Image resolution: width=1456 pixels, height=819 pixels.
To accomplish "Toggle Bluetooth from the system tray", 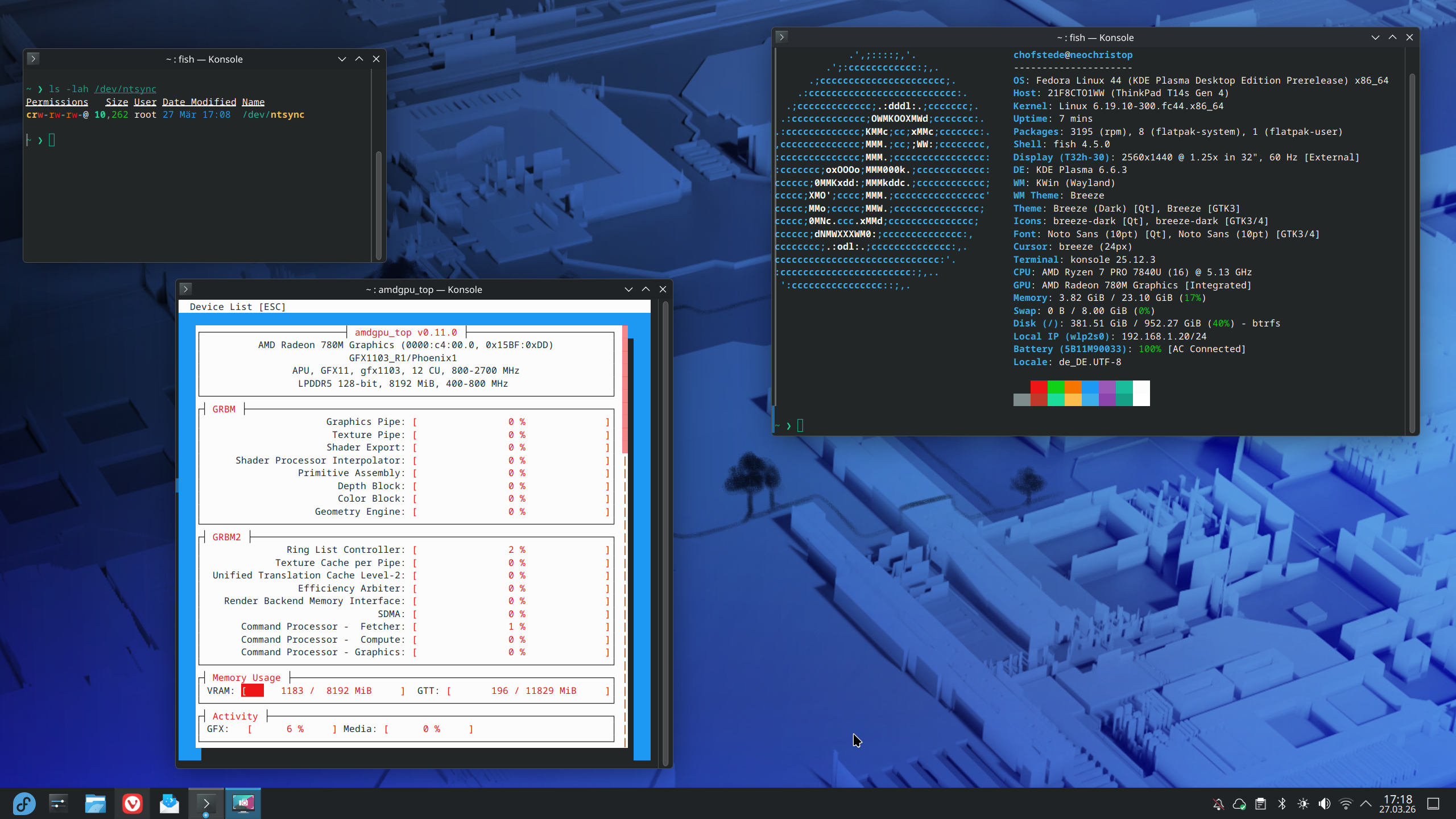I will coord(1282,804).
